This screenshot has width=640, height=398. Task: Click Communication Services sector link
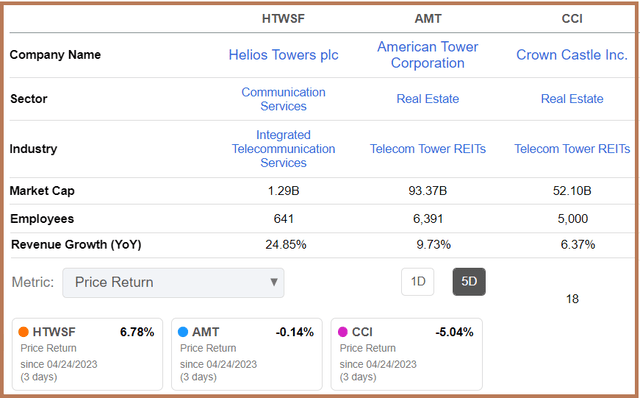[283, 99]
